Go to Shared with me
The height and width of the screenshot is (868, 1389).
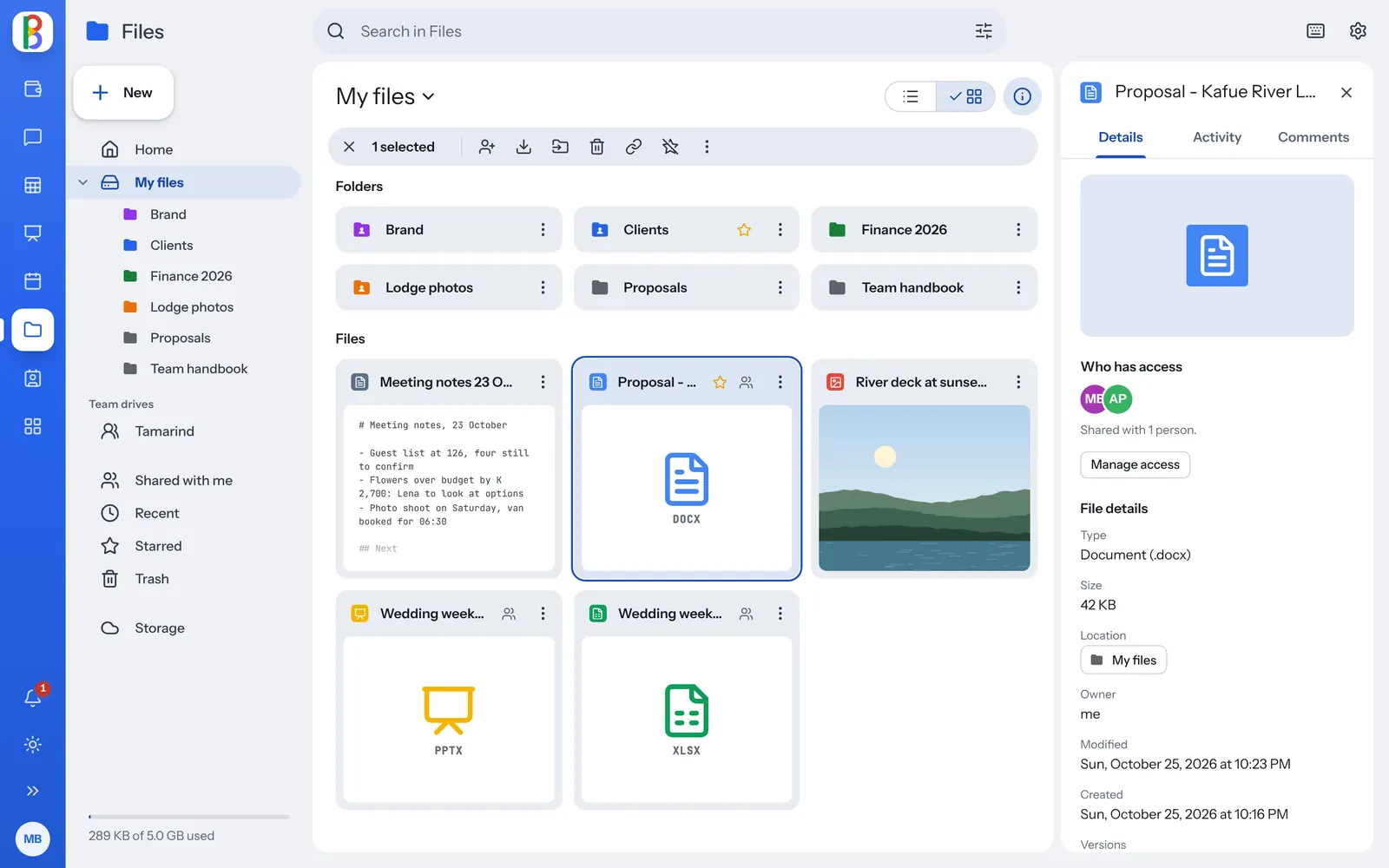pyautogui.click(x=183, y=480)
